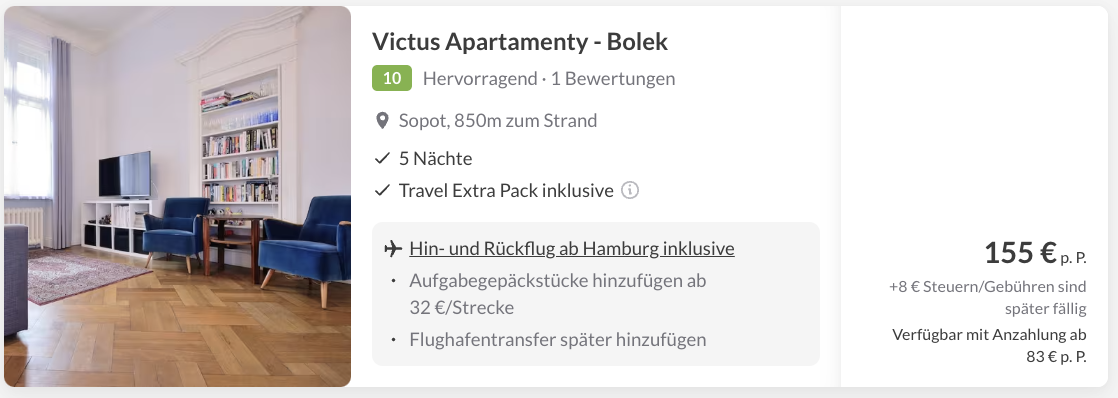
Task: Open the Victus Apartamenty - Bolek title
Action: [520, 41]
